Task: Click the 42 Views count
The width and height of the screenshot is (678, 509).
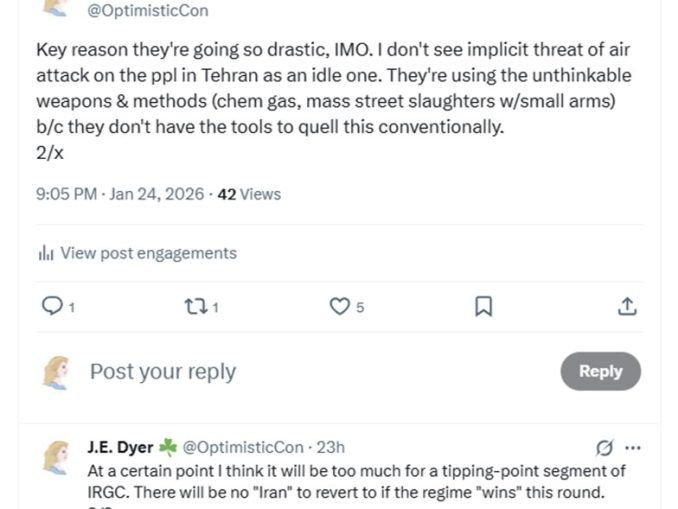Action: [x=249, y=194]
